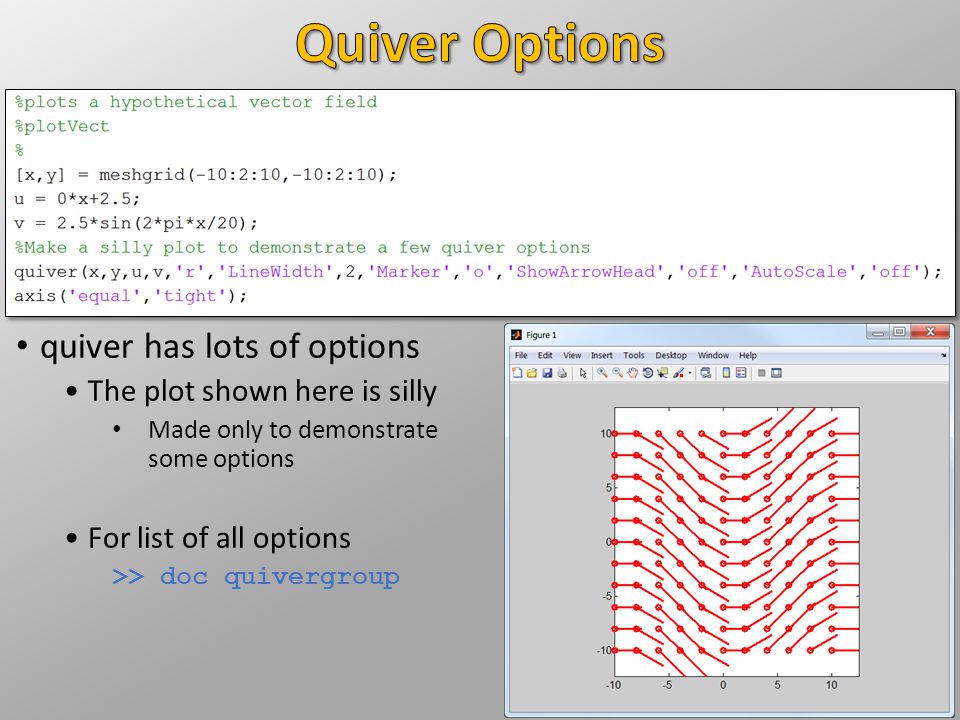Click the 'u = 0*x+2.5;' code line
This screenshot has height=720, width=960.
click(77, 199)
